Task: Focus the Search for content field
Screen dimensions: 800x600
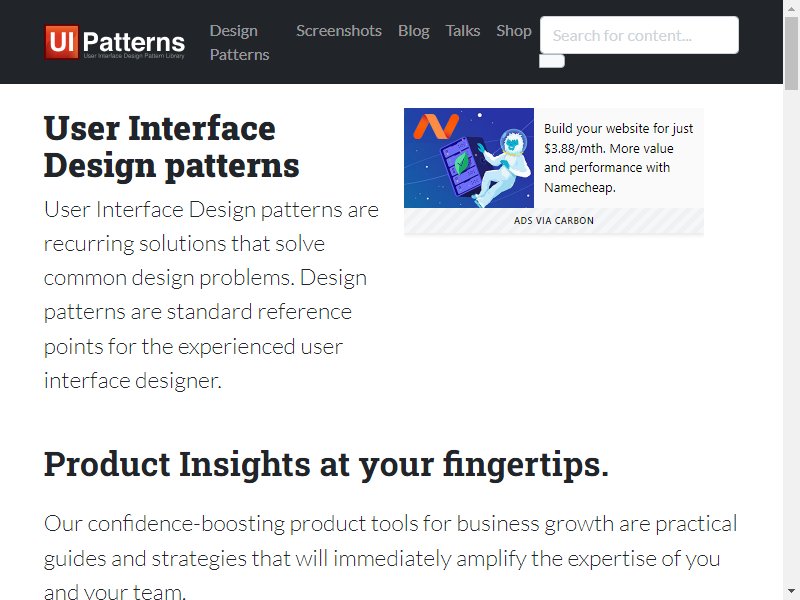Action: tap(639, 35)
